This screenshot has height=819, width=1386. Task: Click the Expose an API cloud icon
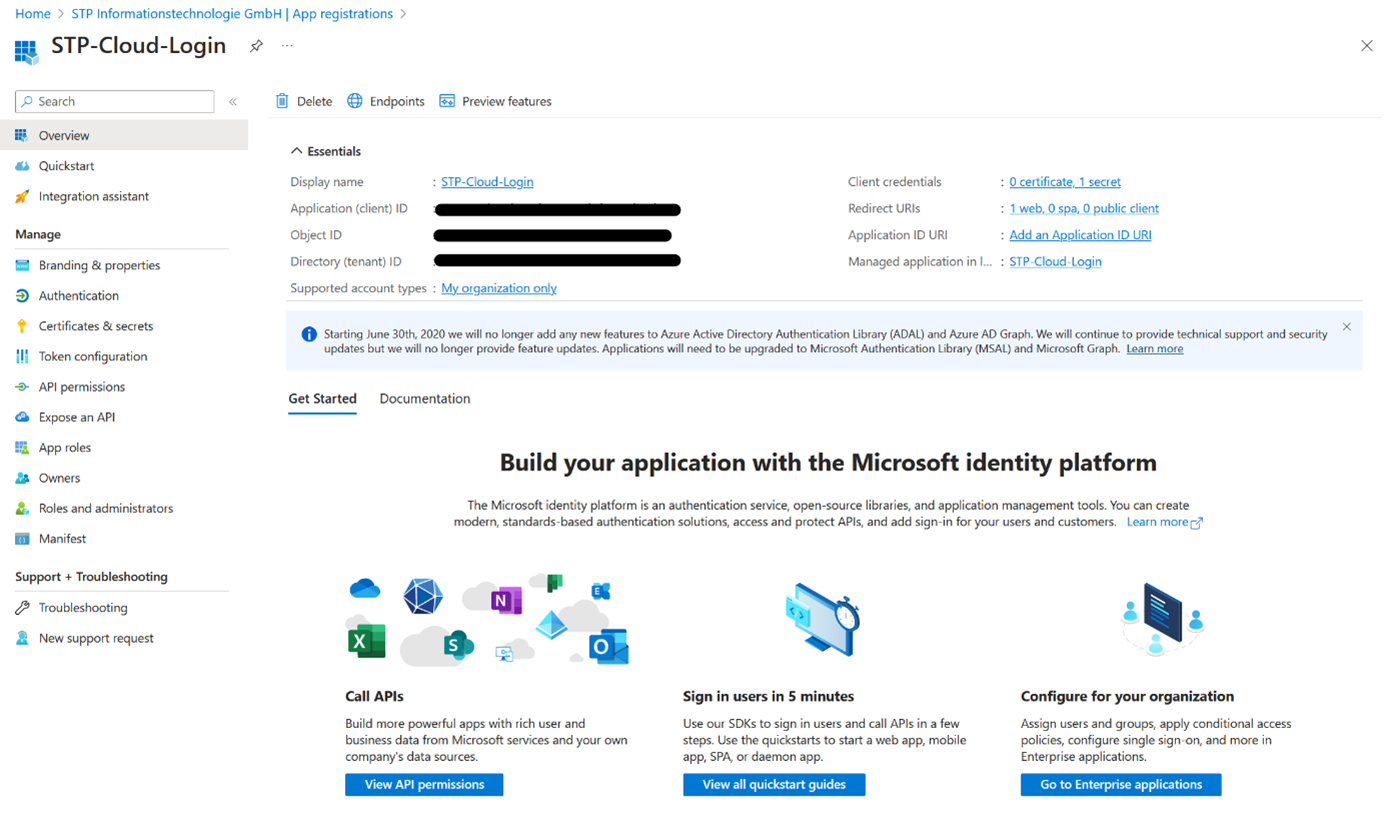(22, 417)
